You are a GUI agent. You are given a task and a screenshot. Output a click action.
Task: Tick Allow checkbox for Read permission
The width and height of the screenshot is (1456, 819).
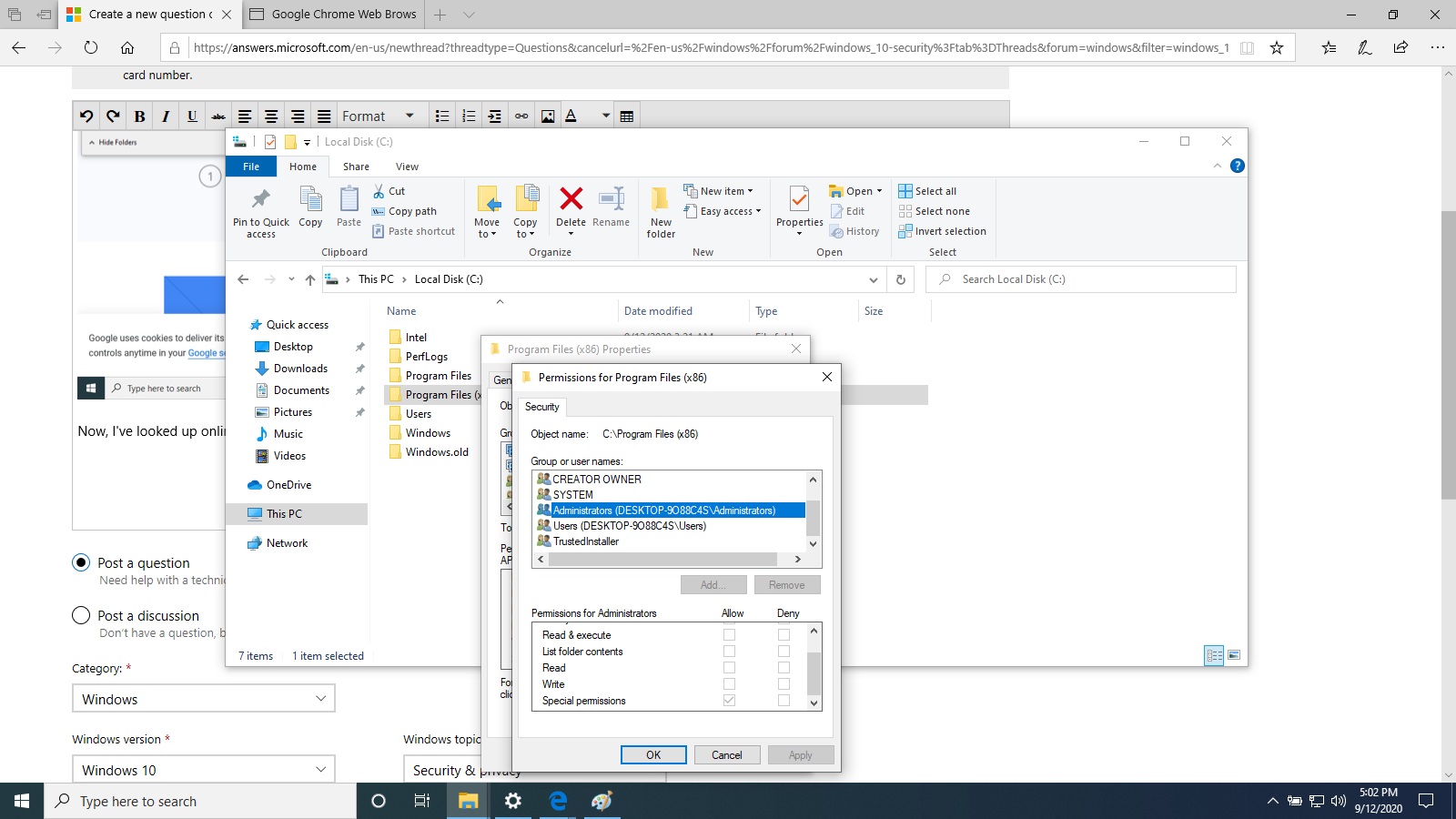(729, 667)
